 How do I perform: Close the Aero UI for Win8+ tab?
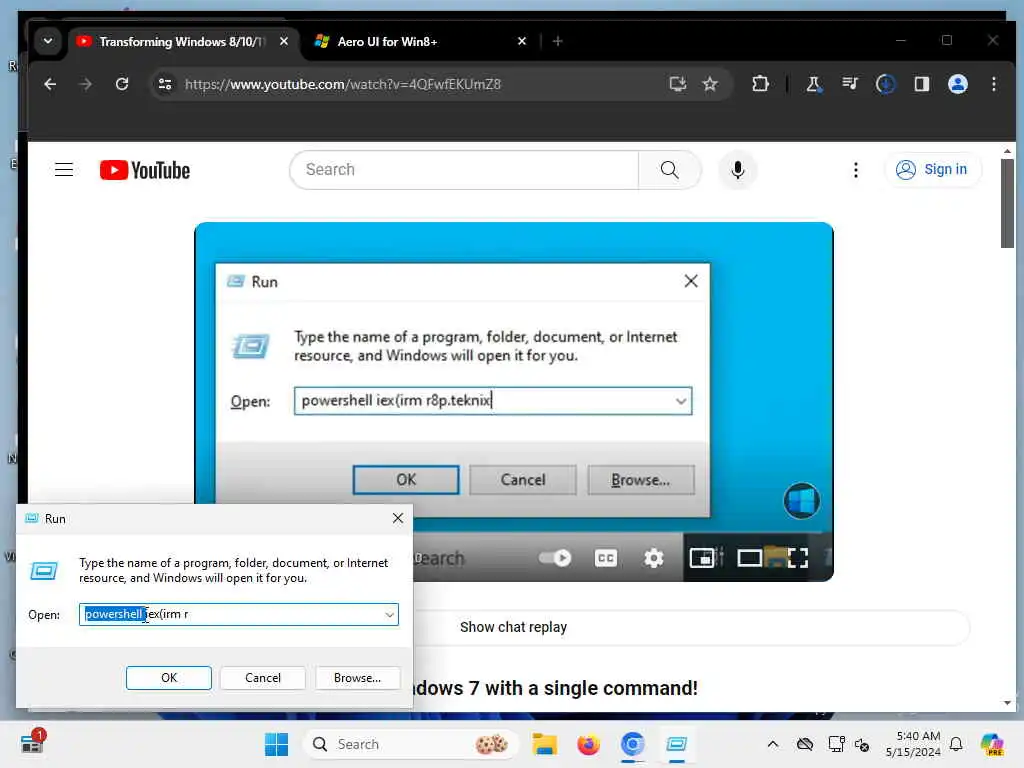(522, 41)
